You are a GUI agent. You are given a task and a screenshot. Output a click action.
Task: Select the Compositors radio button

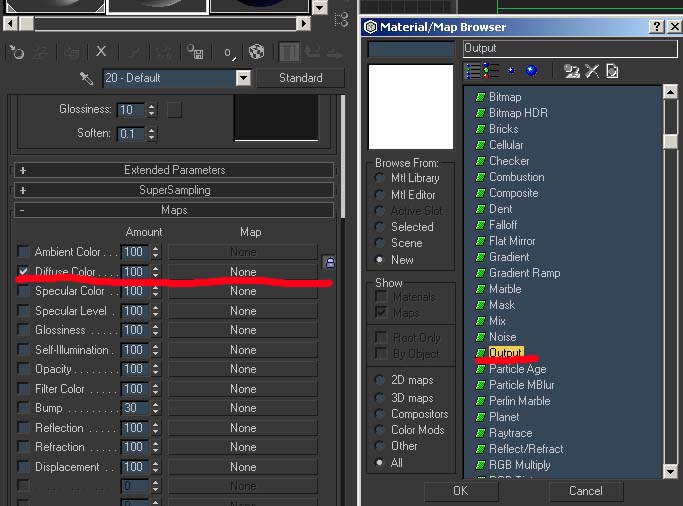pos(380,414)
